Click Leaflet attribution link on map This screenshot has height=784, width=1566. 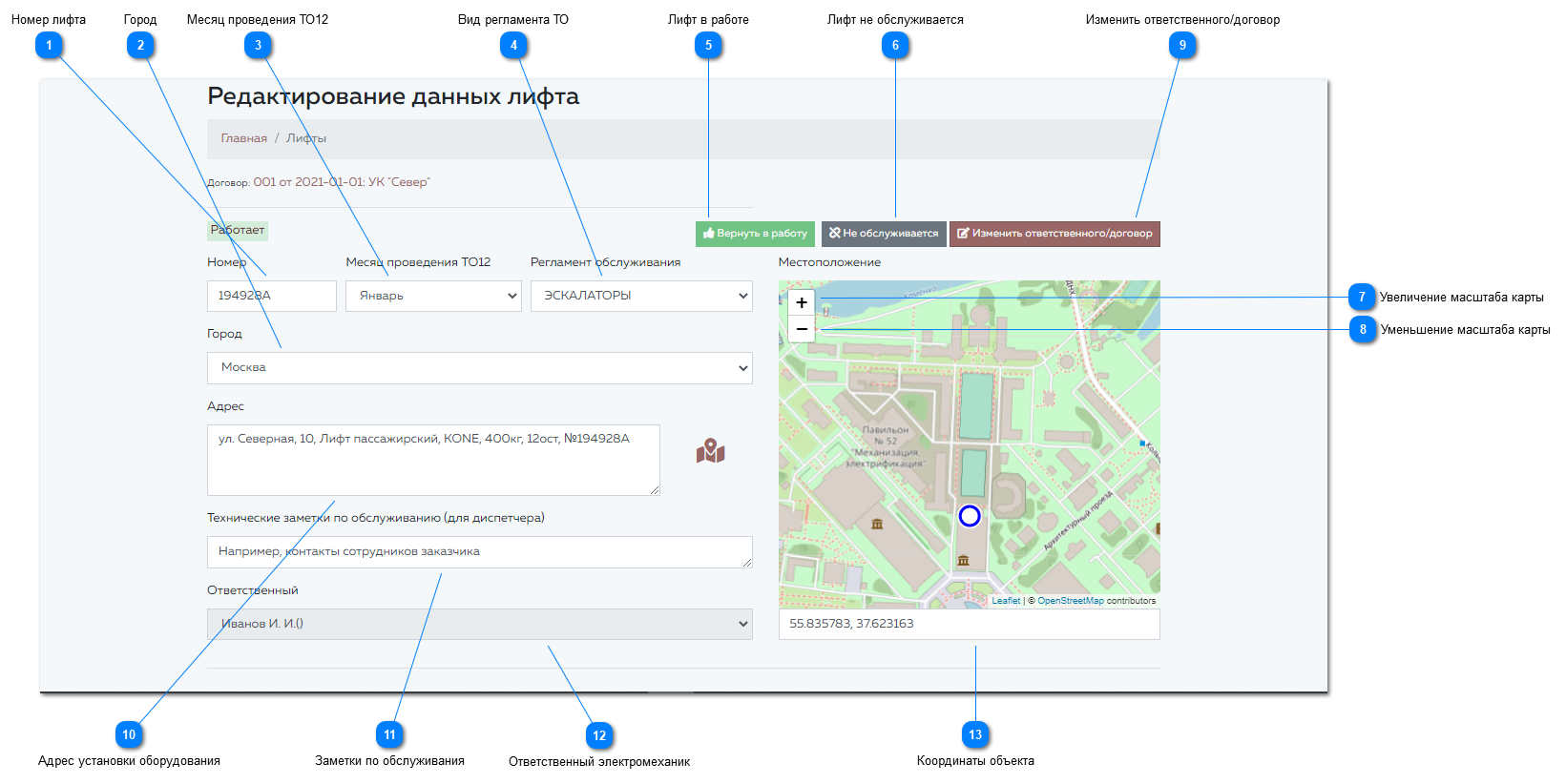pos(1006,601)
